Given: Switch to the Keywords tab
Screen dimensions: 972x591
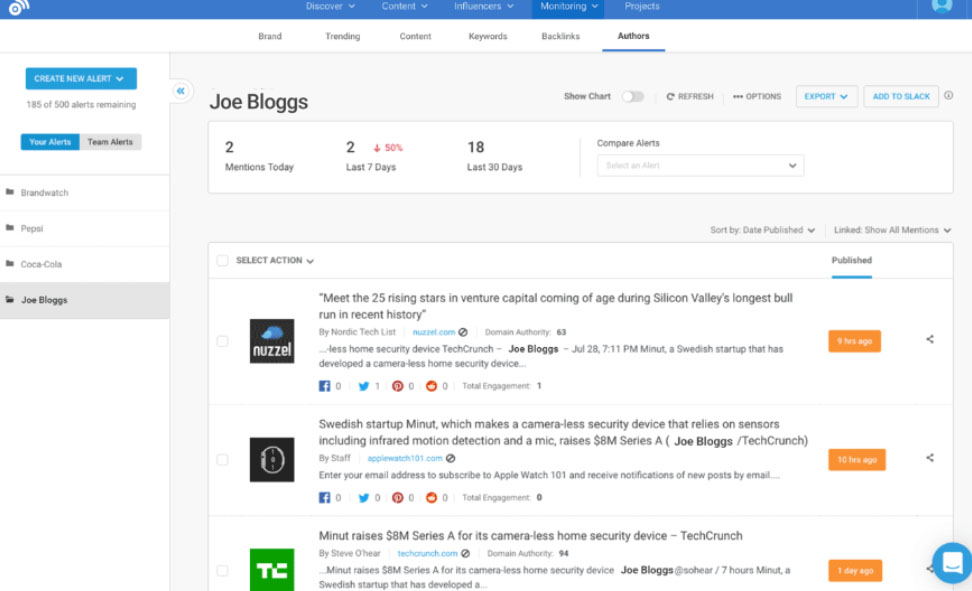Looking at the screenshot, I should pyautogui.click(x=488, y=36).
